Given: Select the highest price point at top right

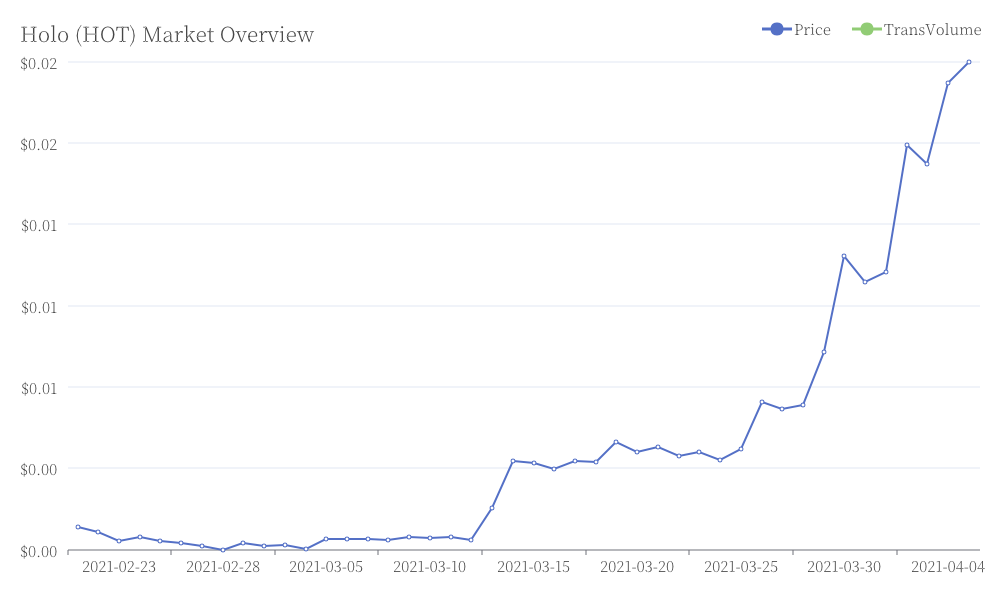Looking at the screenshot, I should (969, 62).
